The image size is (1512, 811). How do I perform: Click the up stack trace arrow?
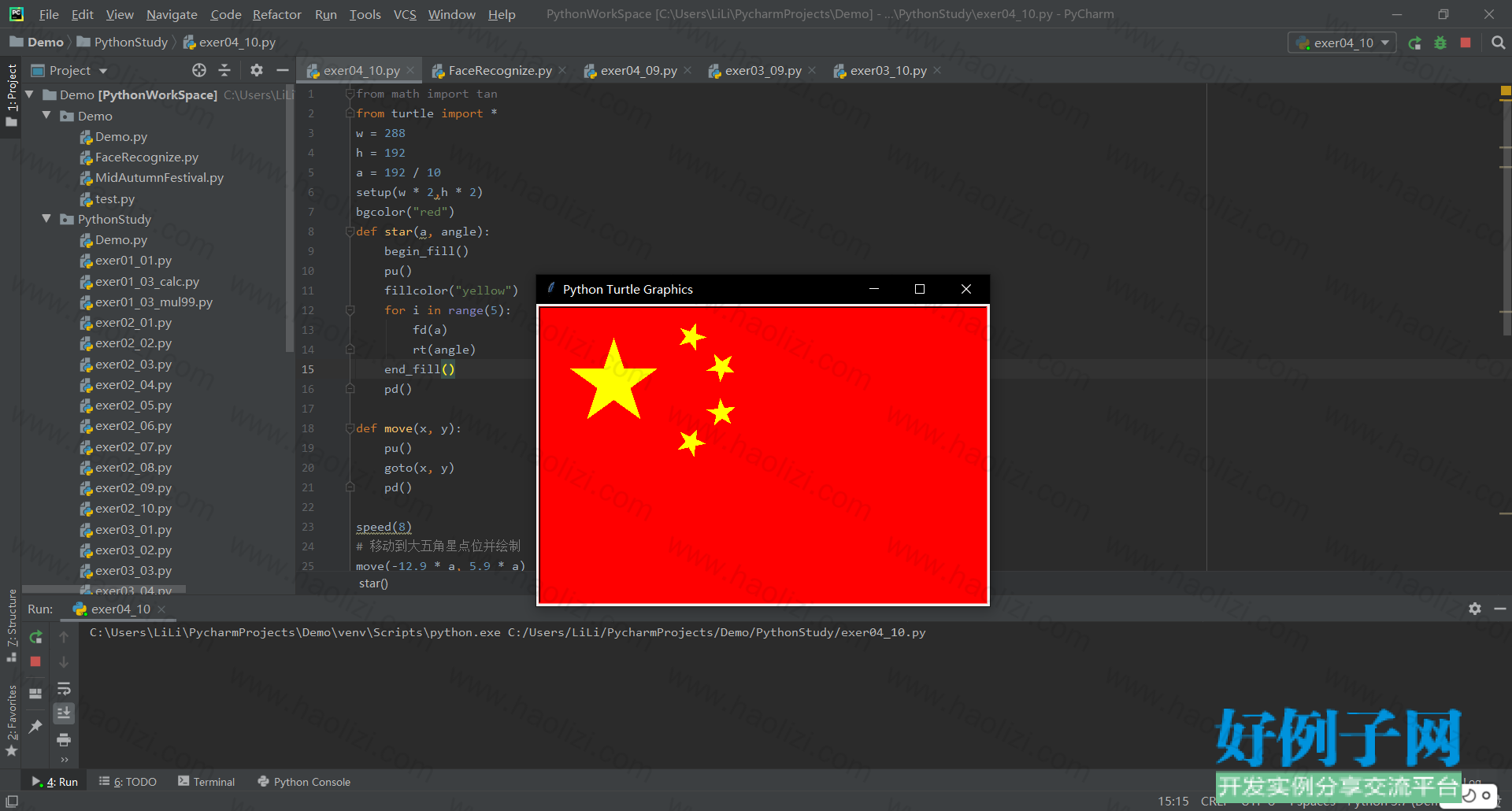tap(64, 637)
